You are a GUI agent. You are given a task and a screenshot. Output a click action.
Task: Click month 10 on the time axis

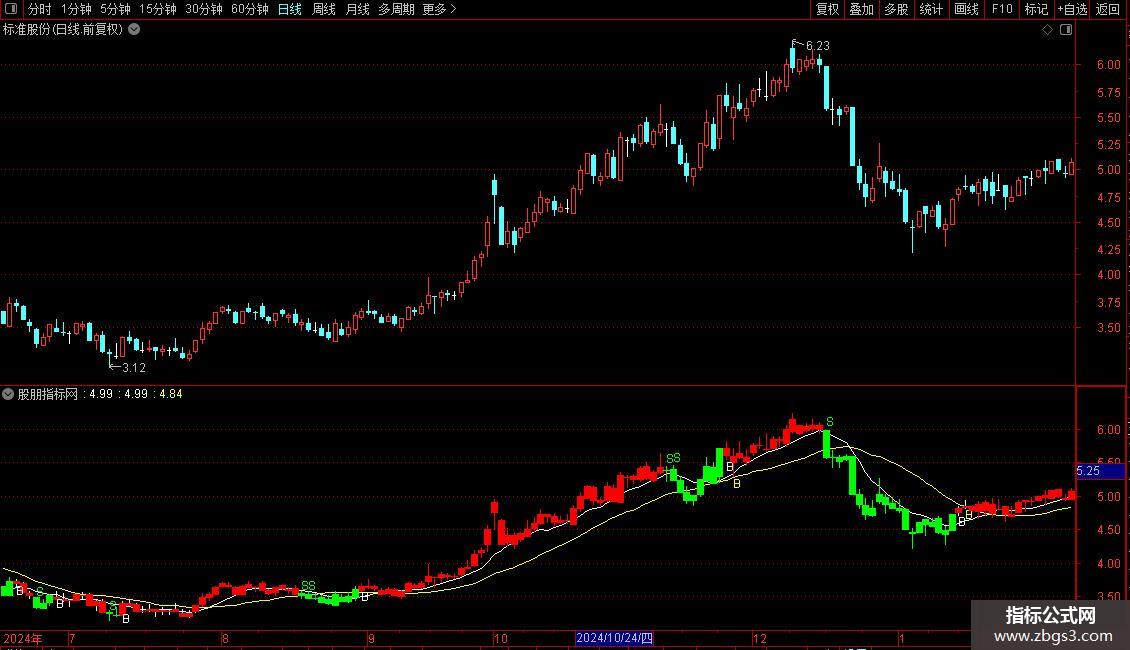501,638
